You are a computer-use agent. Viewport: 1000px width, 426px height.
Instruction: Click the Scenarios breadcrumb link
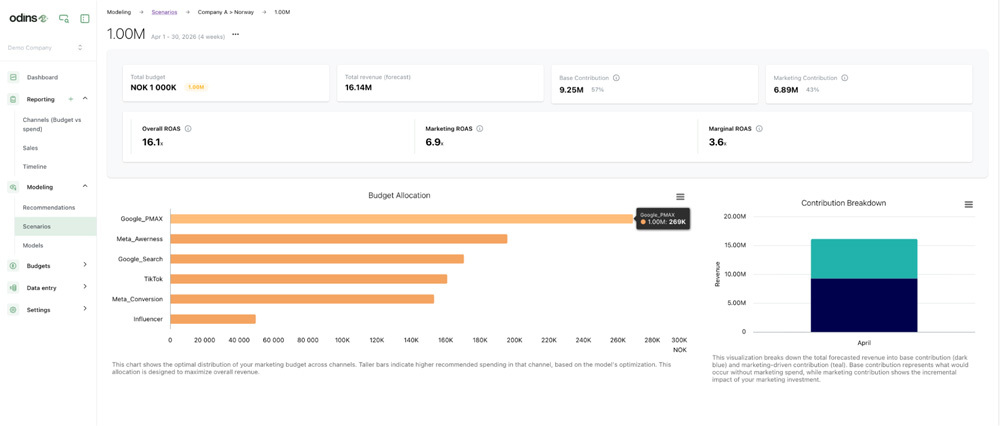pyautogui.click(x=164, y=12)
